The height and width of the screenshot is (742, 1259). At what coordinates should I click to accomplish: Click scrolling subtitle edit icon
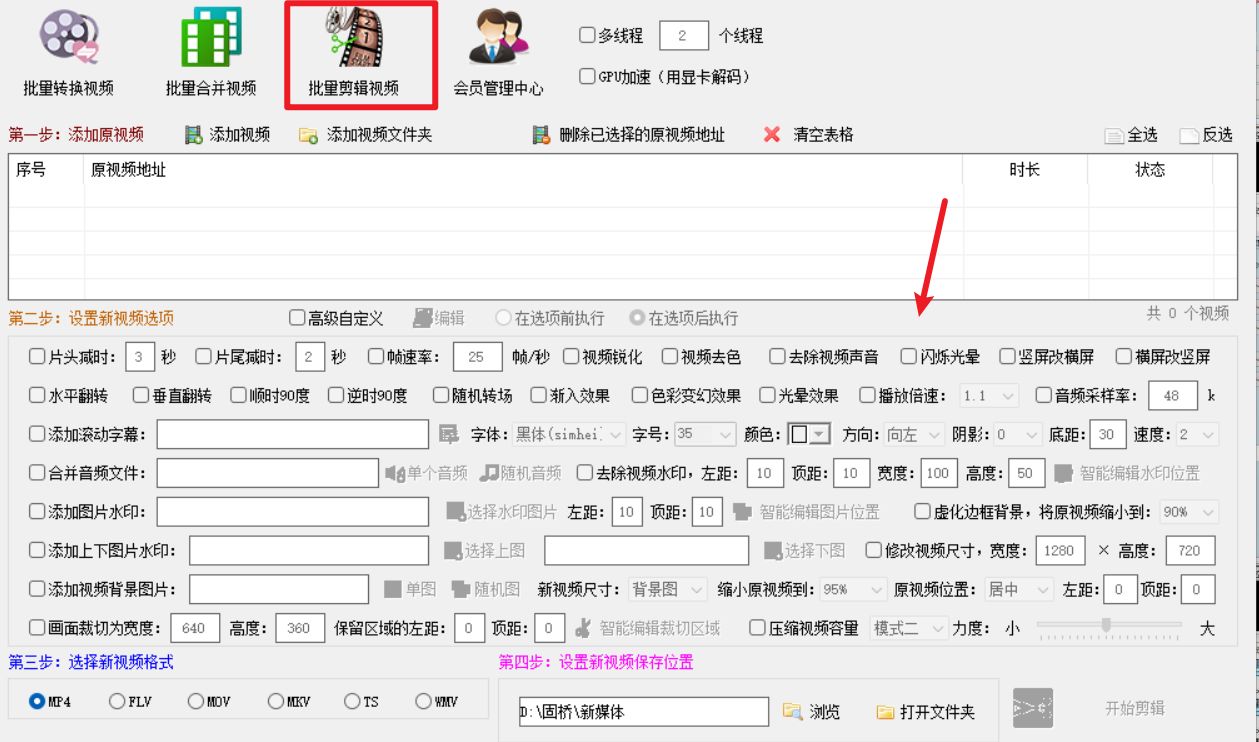click(449, 434)
